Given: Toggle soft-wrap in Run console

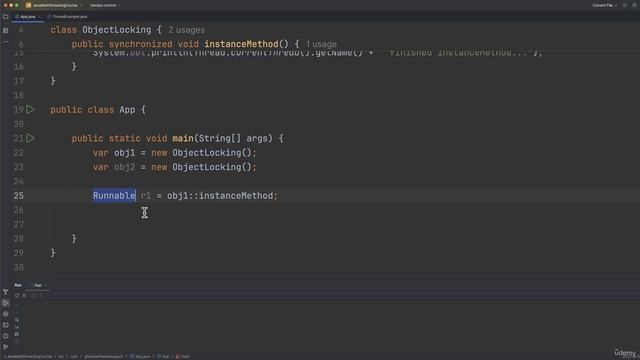Looking at the screenshot, I should point(17,320).
